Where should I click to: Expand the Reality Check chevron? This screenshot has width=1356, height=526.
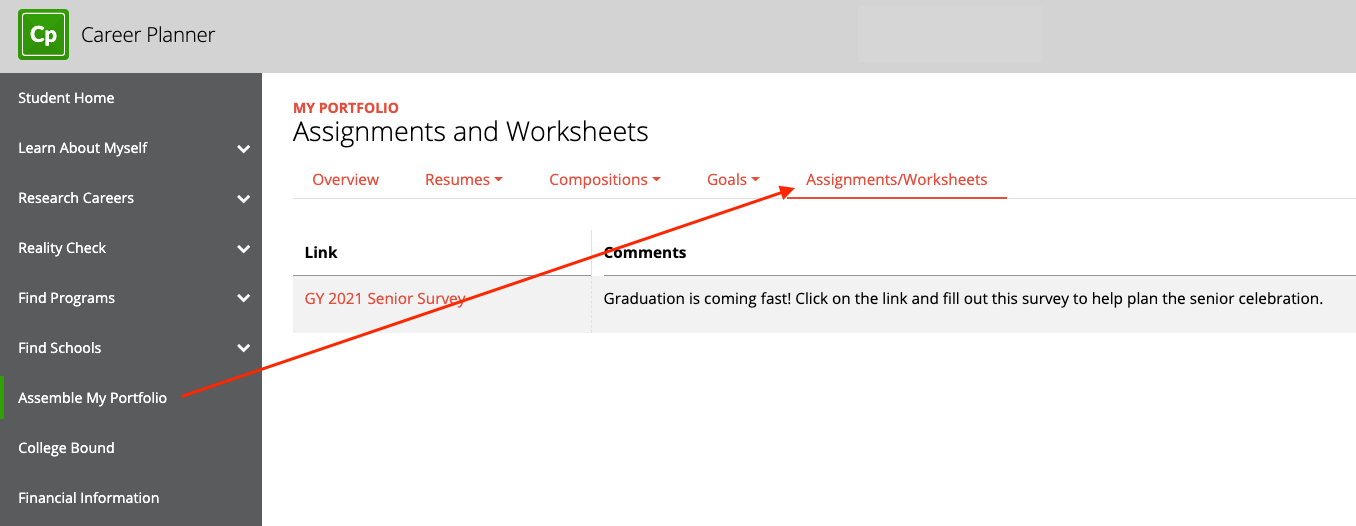point(243,249)
